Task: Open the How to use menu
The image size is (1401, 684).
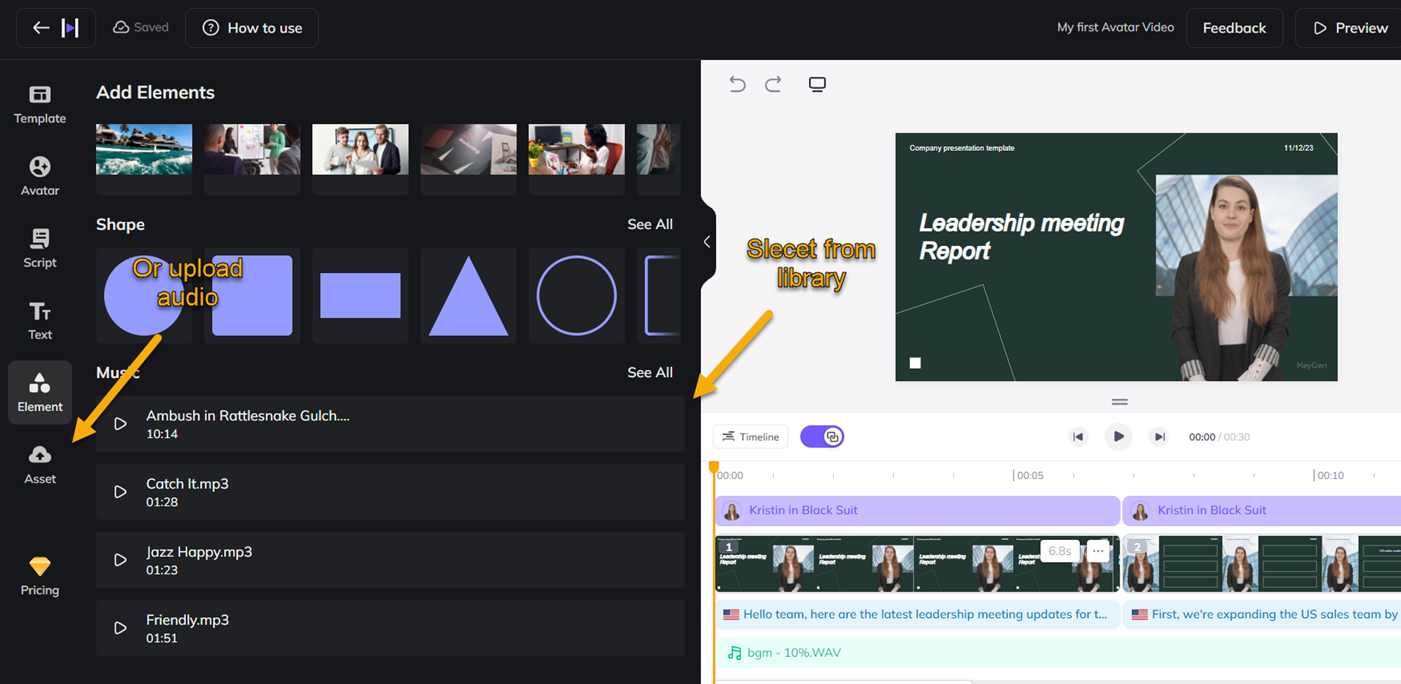Action: coord(251,27)
